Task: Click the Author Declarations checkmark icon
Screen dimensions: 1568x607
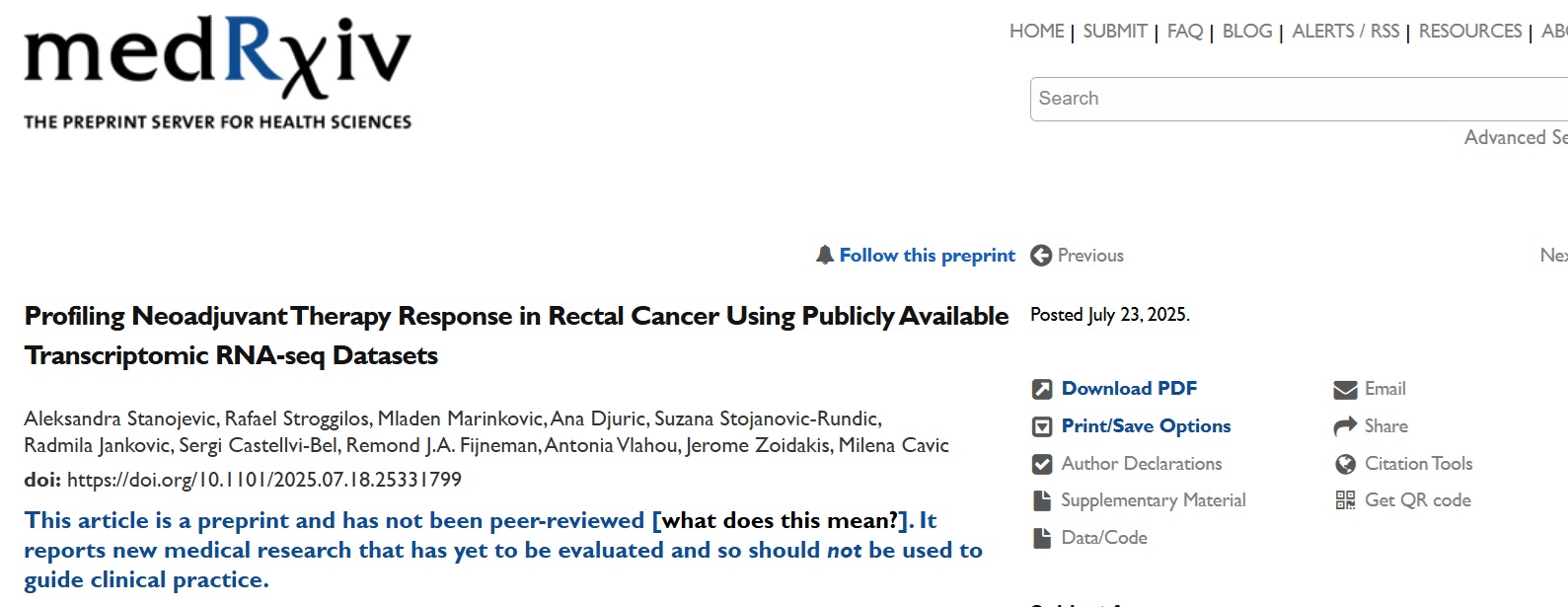Action: pyautogui.click(x=1042, y=464)
